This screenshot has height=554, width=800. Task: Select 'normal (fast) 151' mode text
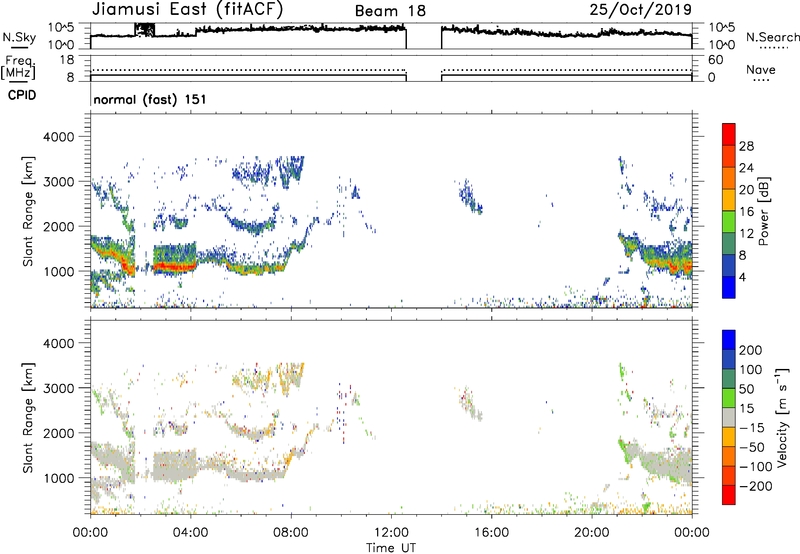[x=150, y=99]
